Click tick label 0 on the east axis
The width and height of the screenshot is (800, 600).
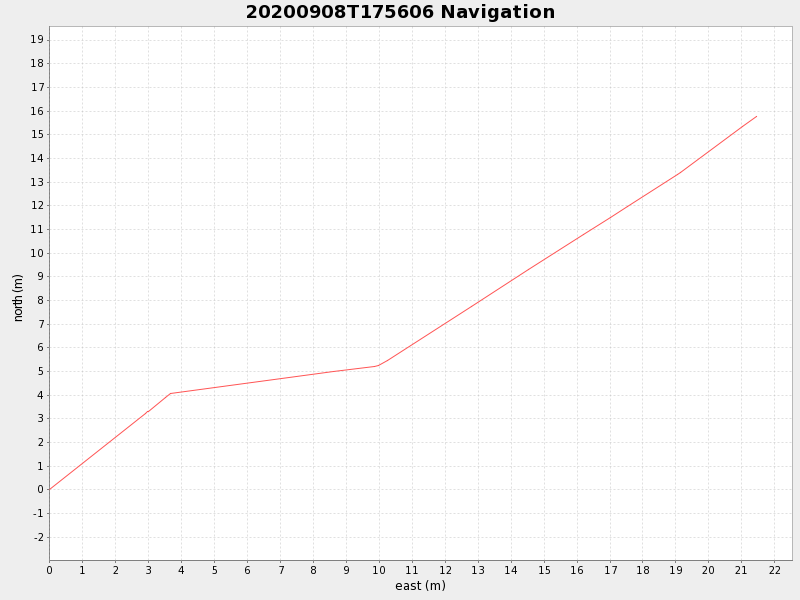pyautogui.click(x=49, y=571)
